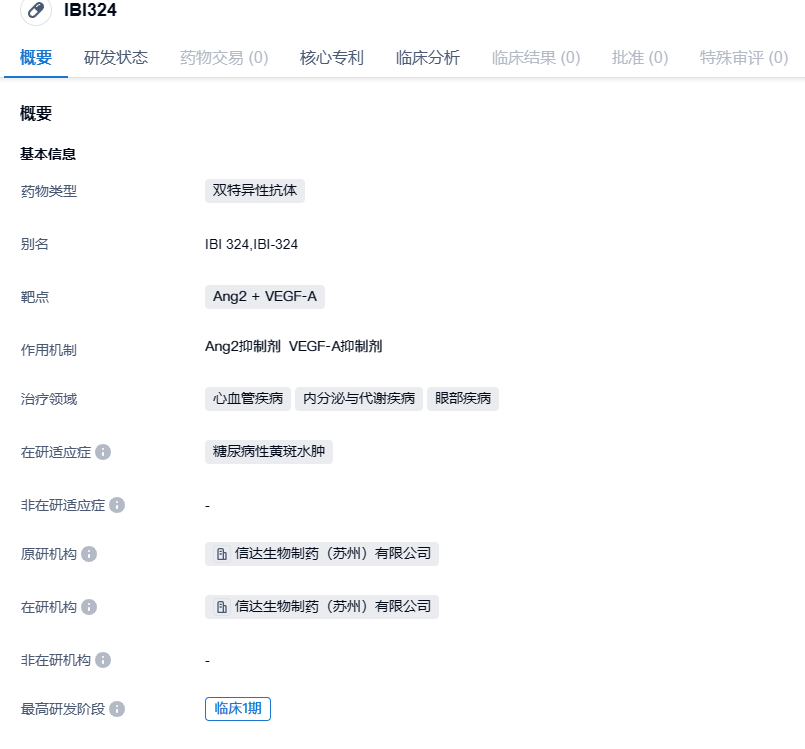Open the 核心专利 tab
This screenshot has height=749, width=805.
(x=332, y=58)
